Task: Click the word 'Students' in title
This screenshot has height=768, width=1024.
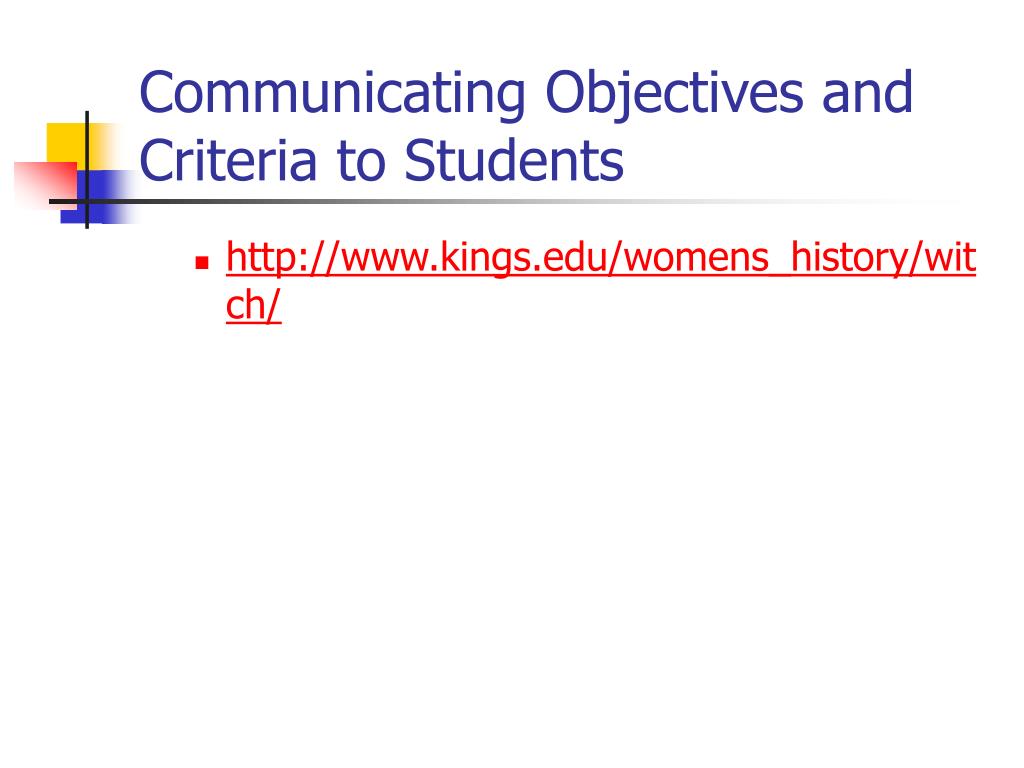Action: (x=514, y=161)
